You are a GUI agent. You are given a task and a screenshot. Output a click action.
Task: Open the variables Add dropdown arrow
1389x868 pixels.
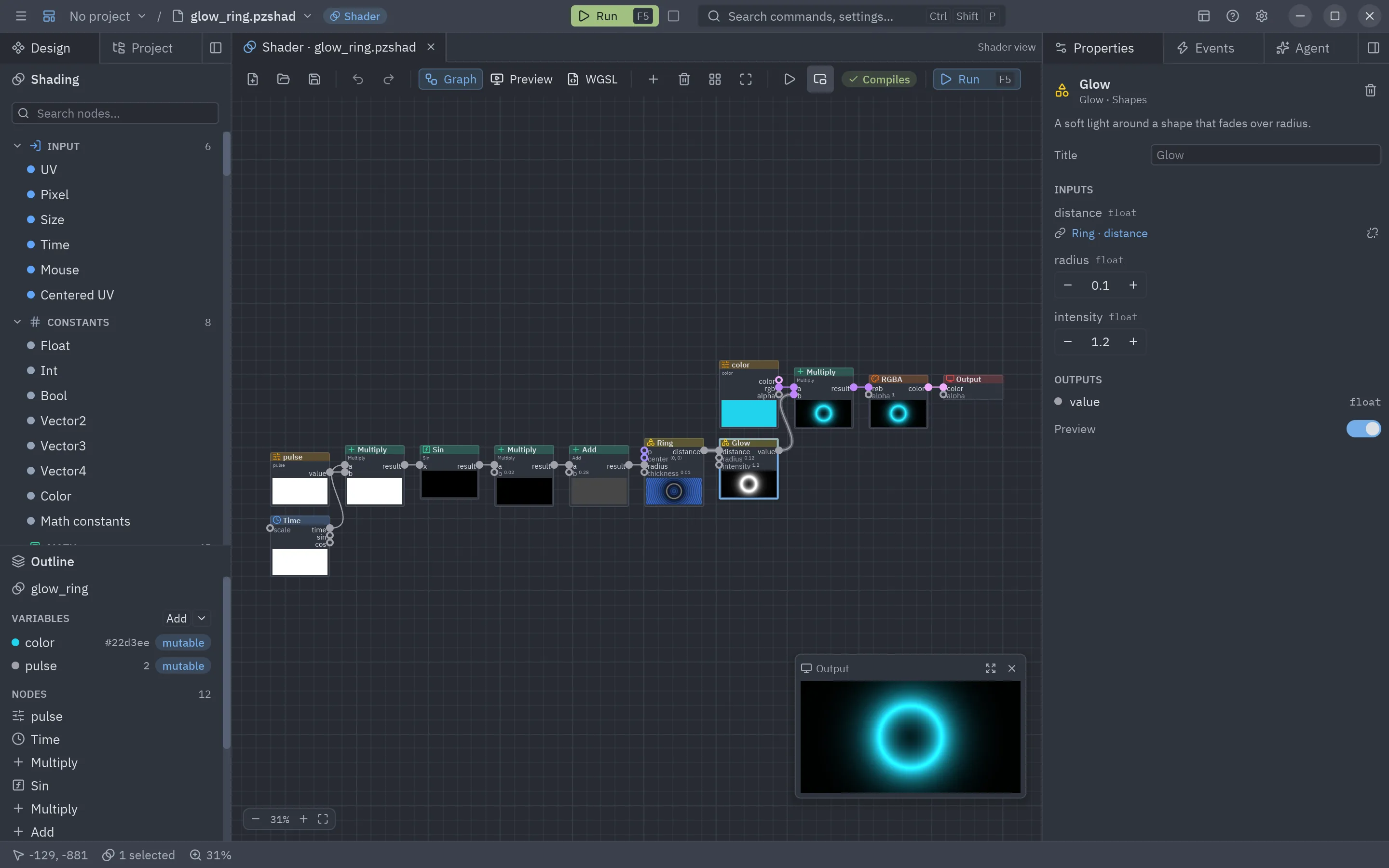pos(202,618)
